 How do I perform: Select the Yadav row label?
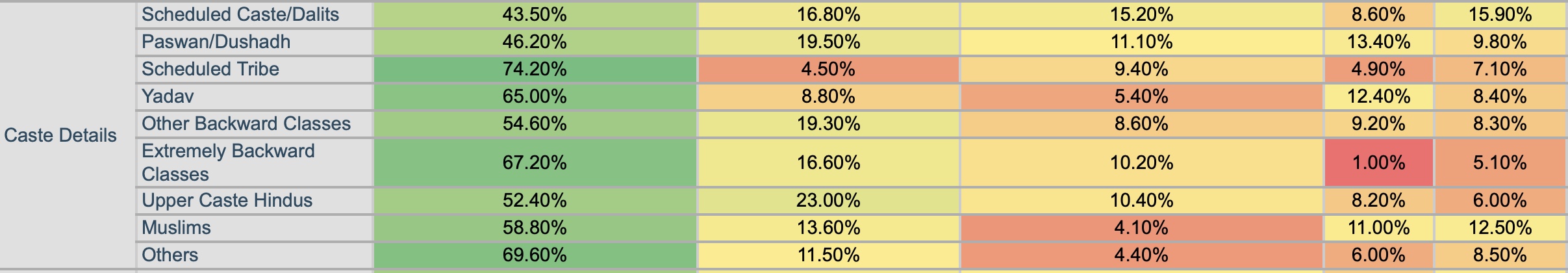coord(168,96)
